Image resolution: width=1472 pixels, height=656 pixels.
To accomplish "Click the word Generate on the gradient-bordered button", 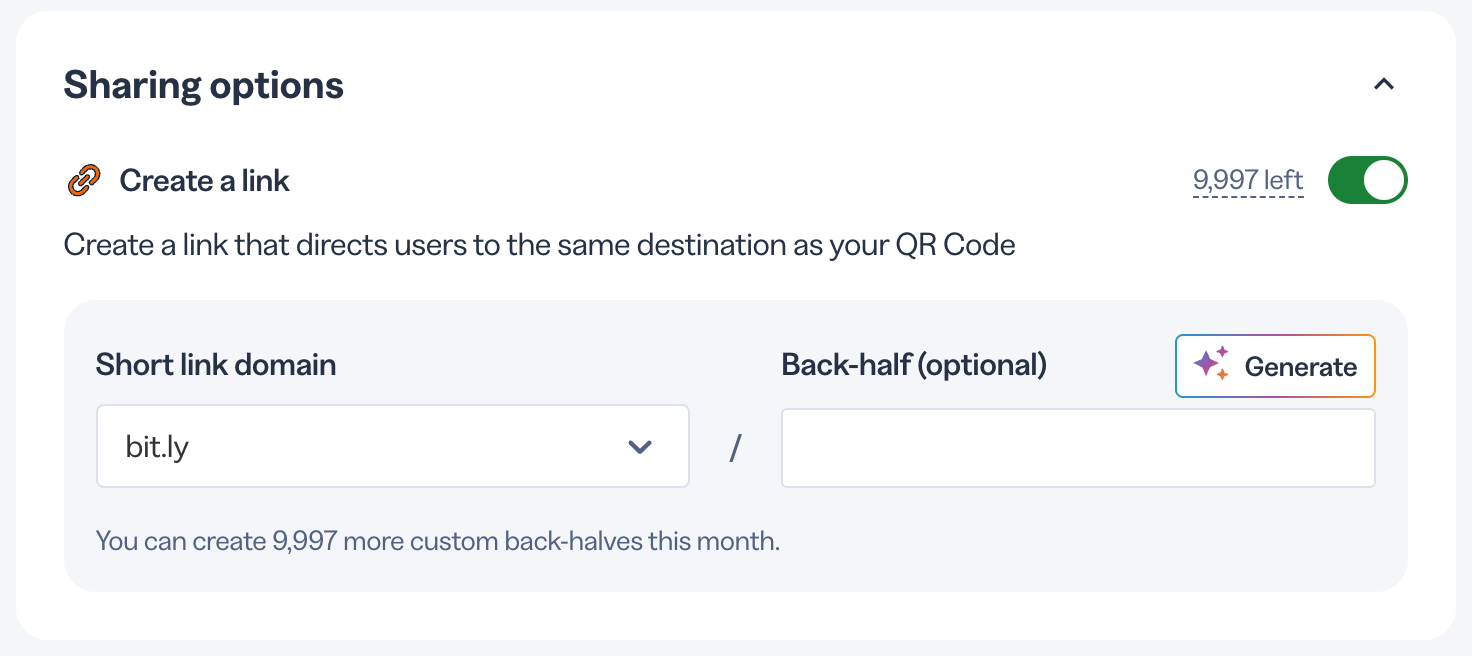I will click(1300, 367).
